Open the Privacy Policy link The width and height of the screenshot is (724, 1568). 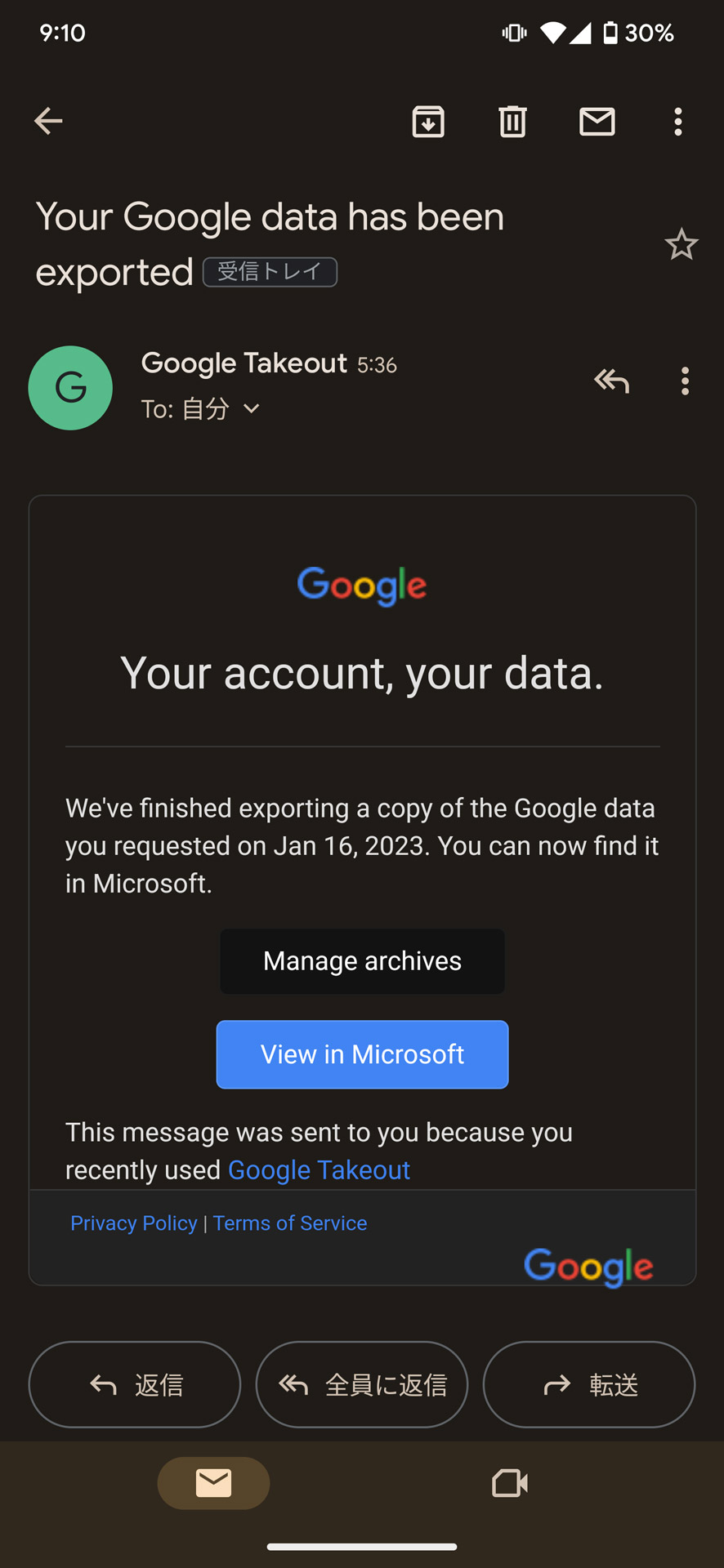point(134,1223)
